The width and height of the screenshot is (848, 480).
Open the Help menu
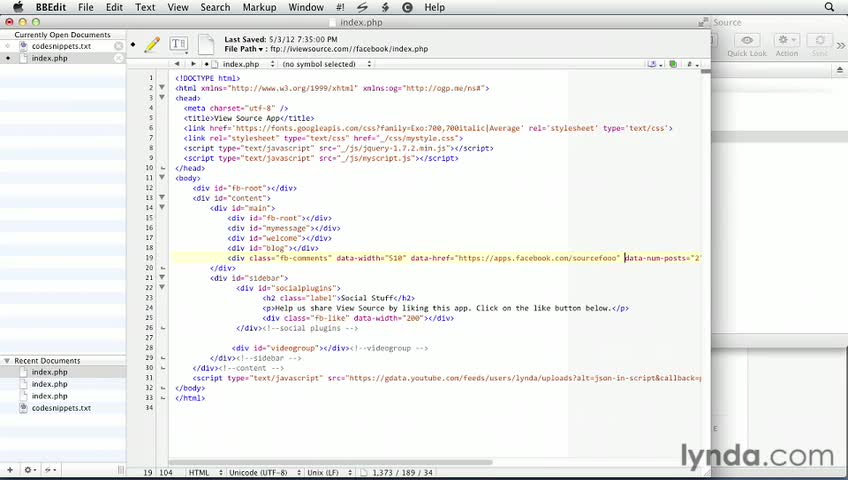click(434, 7)
